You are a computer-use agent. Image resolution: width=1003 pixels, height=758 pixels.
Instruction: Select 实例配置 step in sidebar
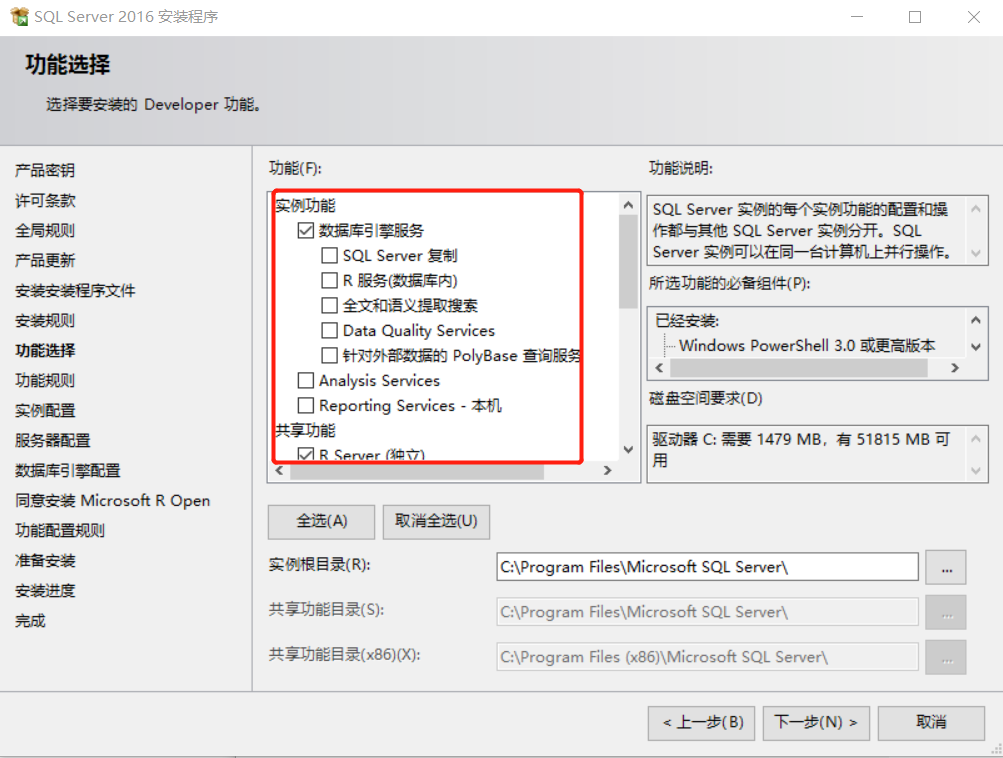tap(45, 411)
